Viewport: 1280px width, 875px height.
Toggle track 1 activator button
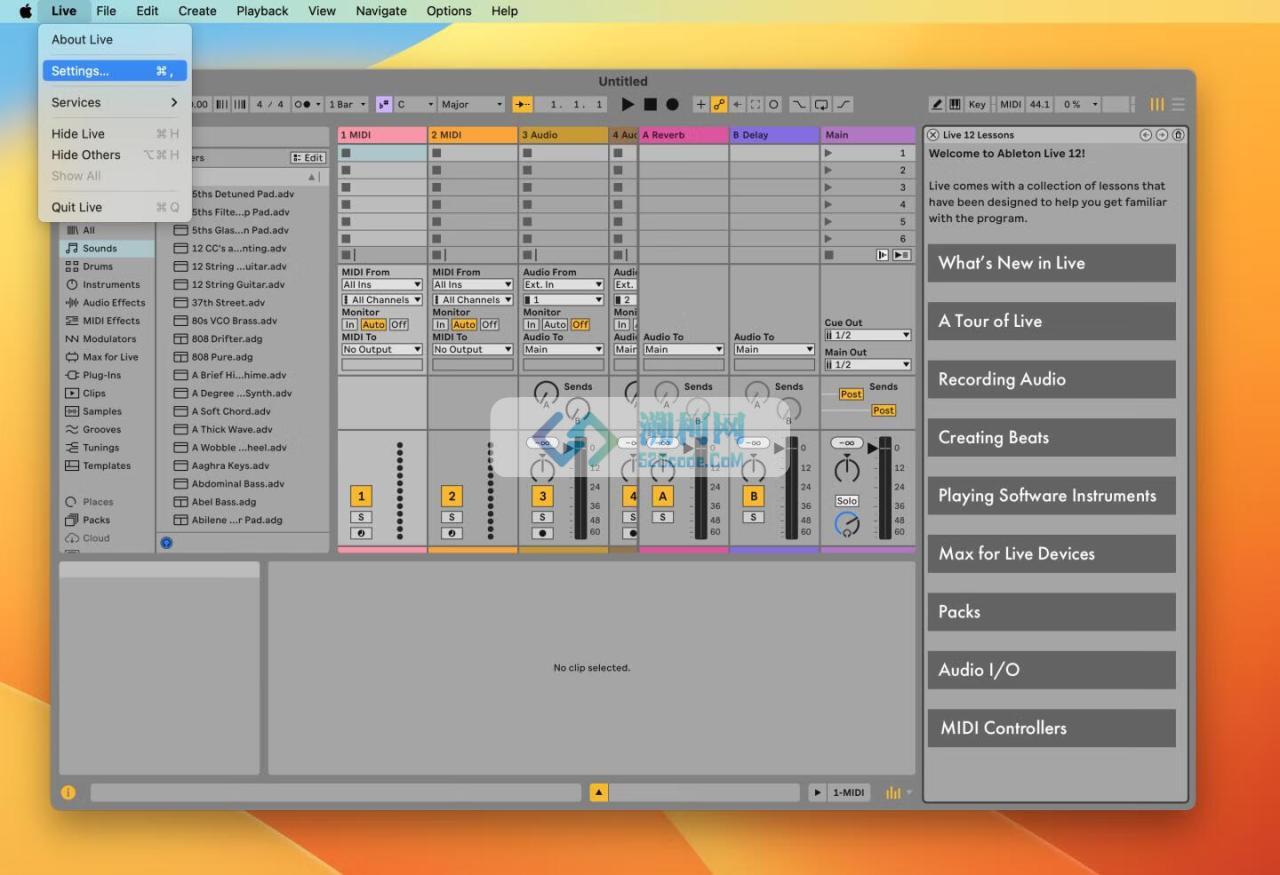point(361,496)
